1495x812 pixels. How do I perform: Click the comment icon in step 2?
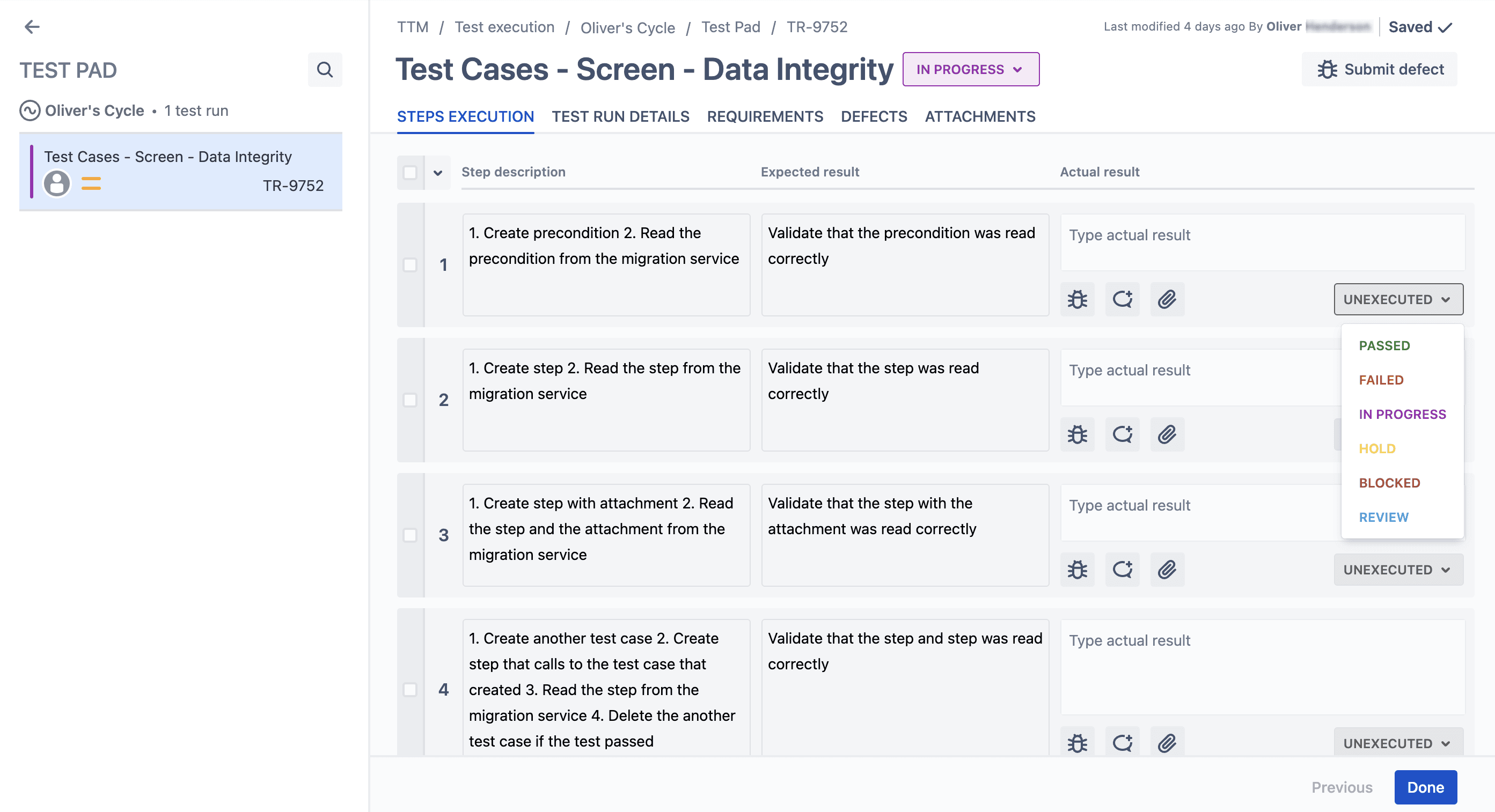(1122, 434)
